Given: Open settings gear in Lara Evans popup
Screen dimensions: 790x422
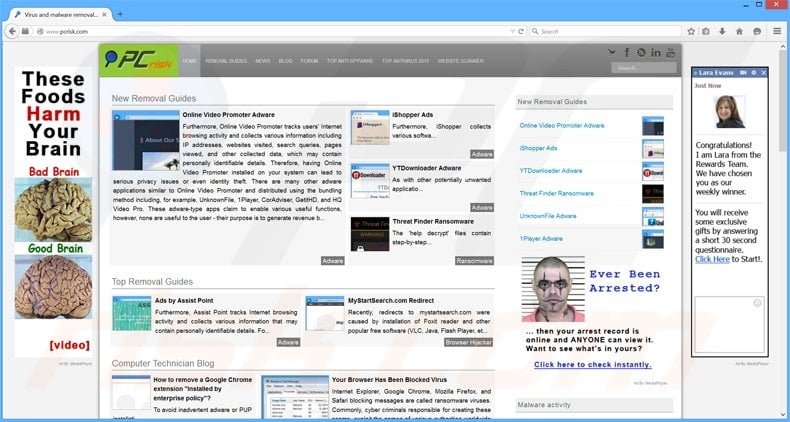Looking at the screenshot, I should (x=754, y=73).
